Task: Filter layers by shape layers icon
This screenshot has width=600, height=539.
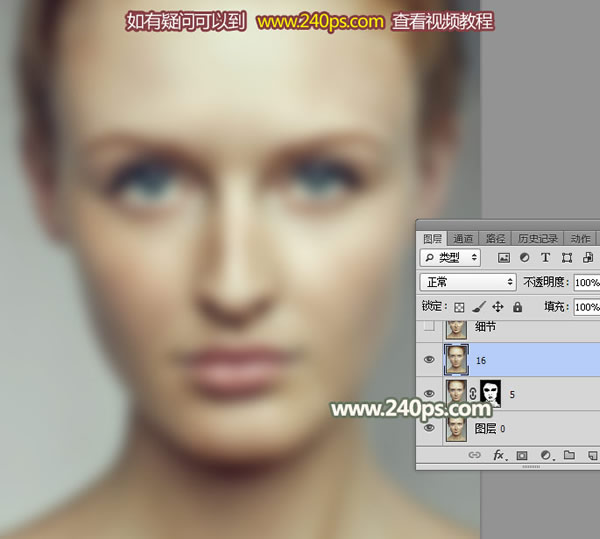Action: 567,258
